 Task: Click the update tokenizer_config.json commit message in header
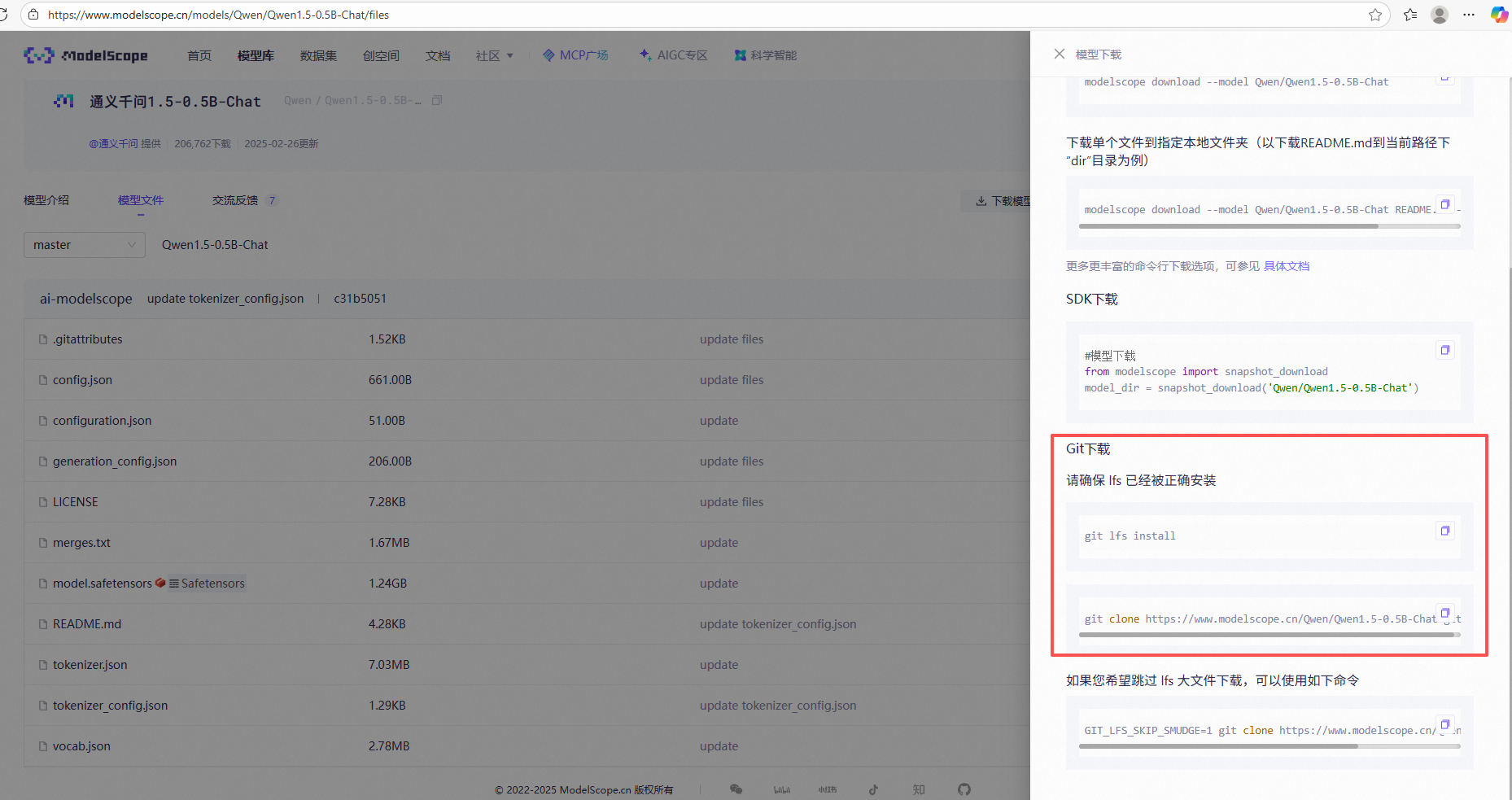click(225, 299)
